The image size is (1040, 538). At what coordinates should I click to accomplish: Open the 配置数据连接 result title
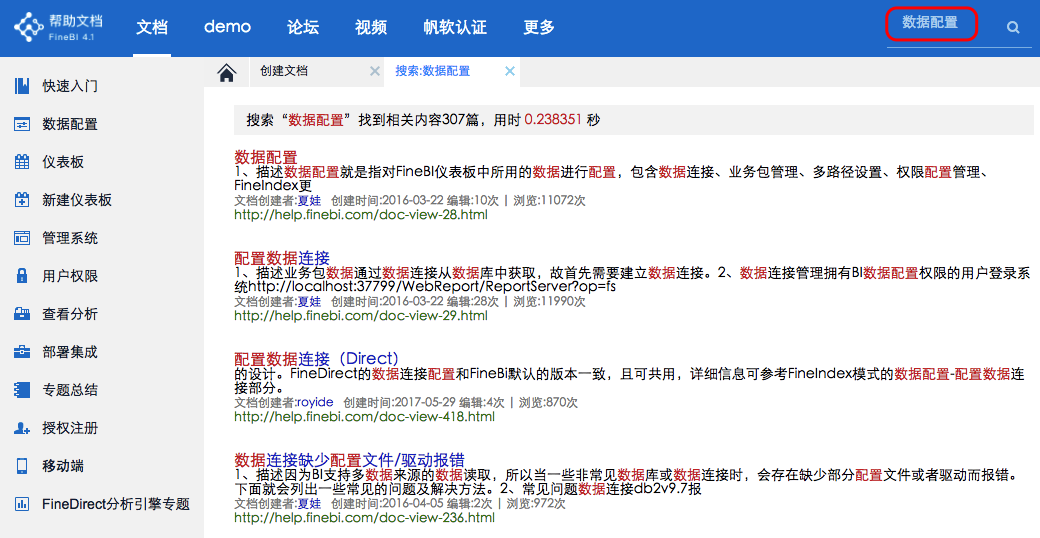[282, 258]
